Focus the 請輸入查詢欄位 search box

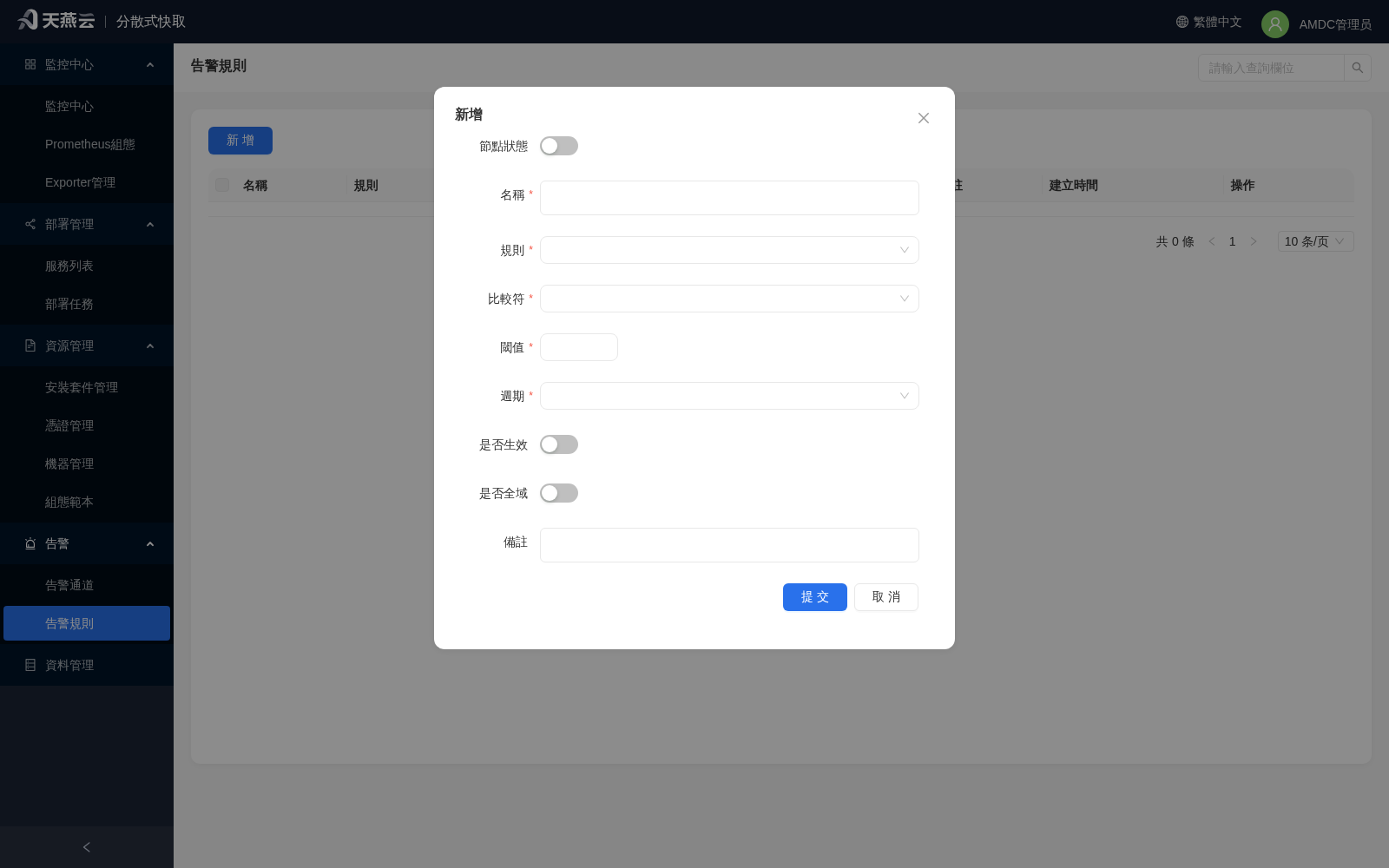1271,68
